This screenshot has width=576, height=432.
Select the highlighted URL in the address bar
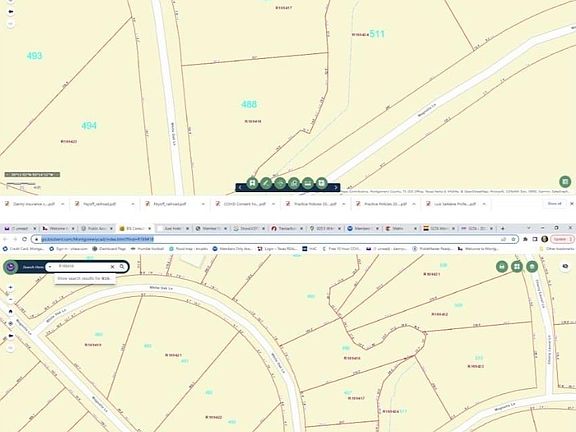(97, 239)
